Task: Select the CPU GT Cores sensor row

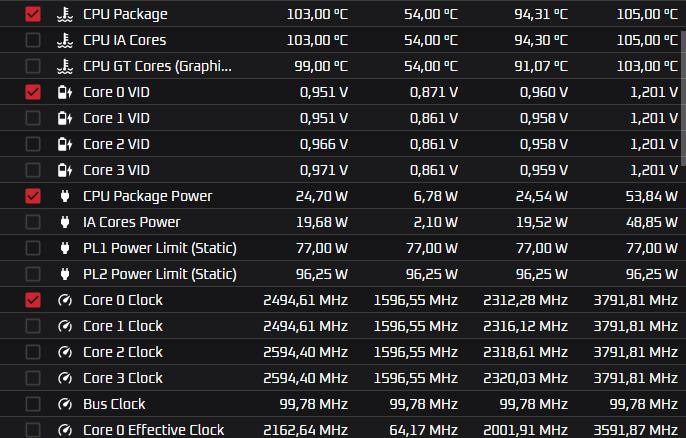Action: point(157,66)
